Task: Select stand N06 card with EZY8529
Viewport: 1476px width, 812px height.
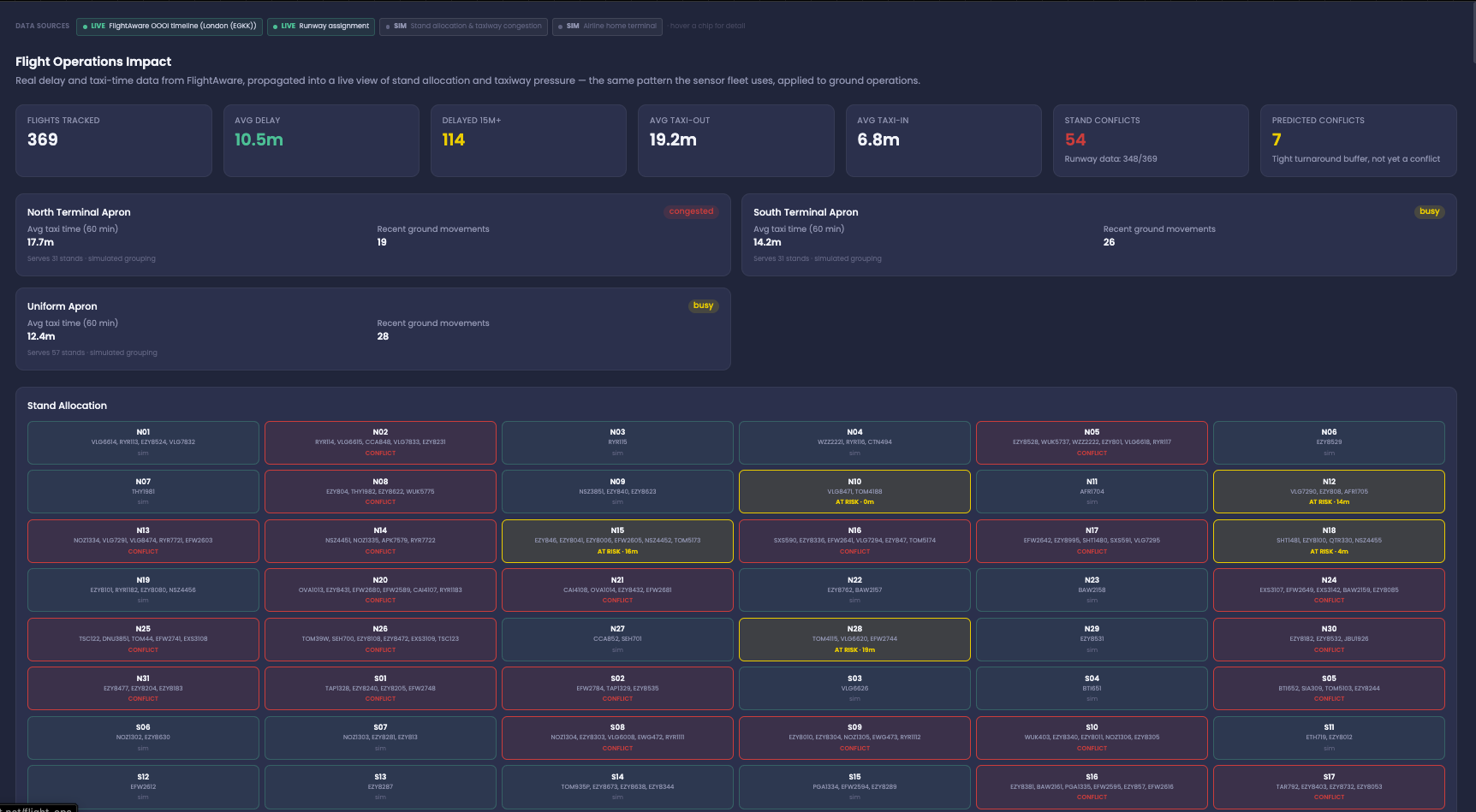Action: [x=1329, y=442]
